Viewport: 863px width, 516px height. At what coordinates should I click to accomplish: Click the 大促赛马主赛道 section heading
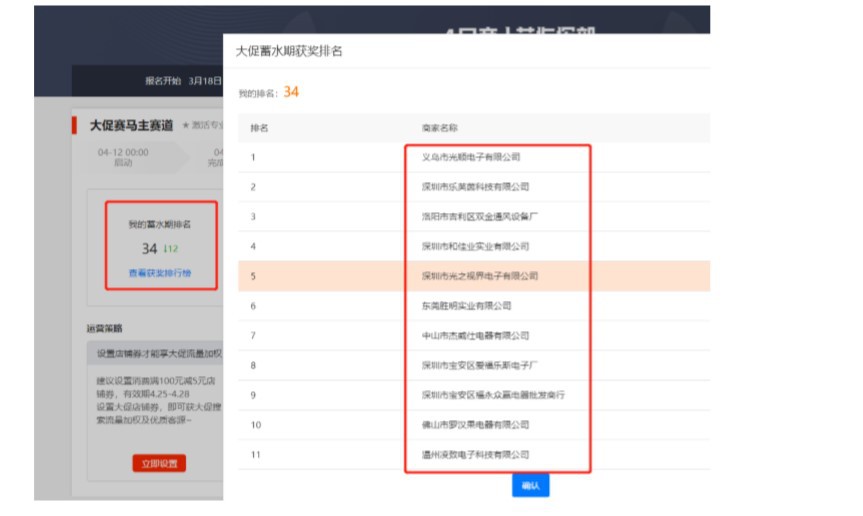pos(131,126)
